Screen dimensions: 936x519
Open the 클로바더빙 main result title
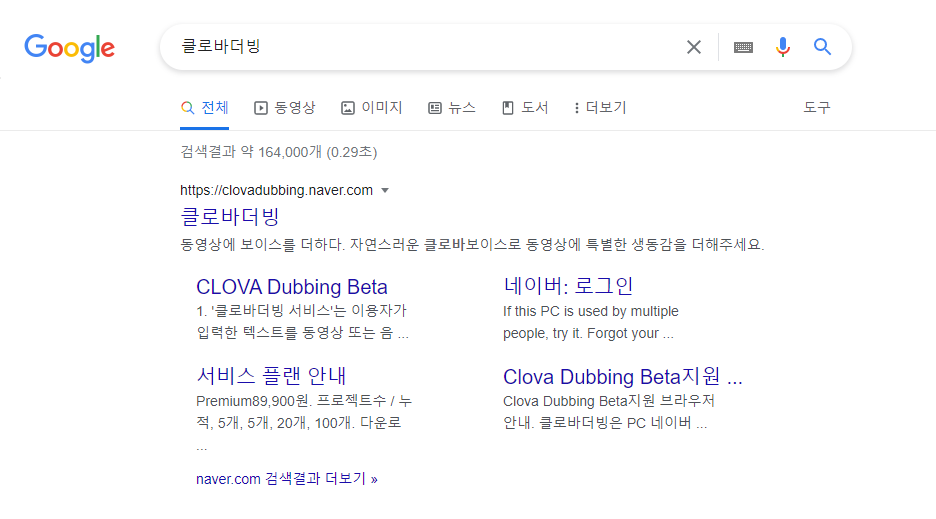pyautogui.click(x=230, y=216)
